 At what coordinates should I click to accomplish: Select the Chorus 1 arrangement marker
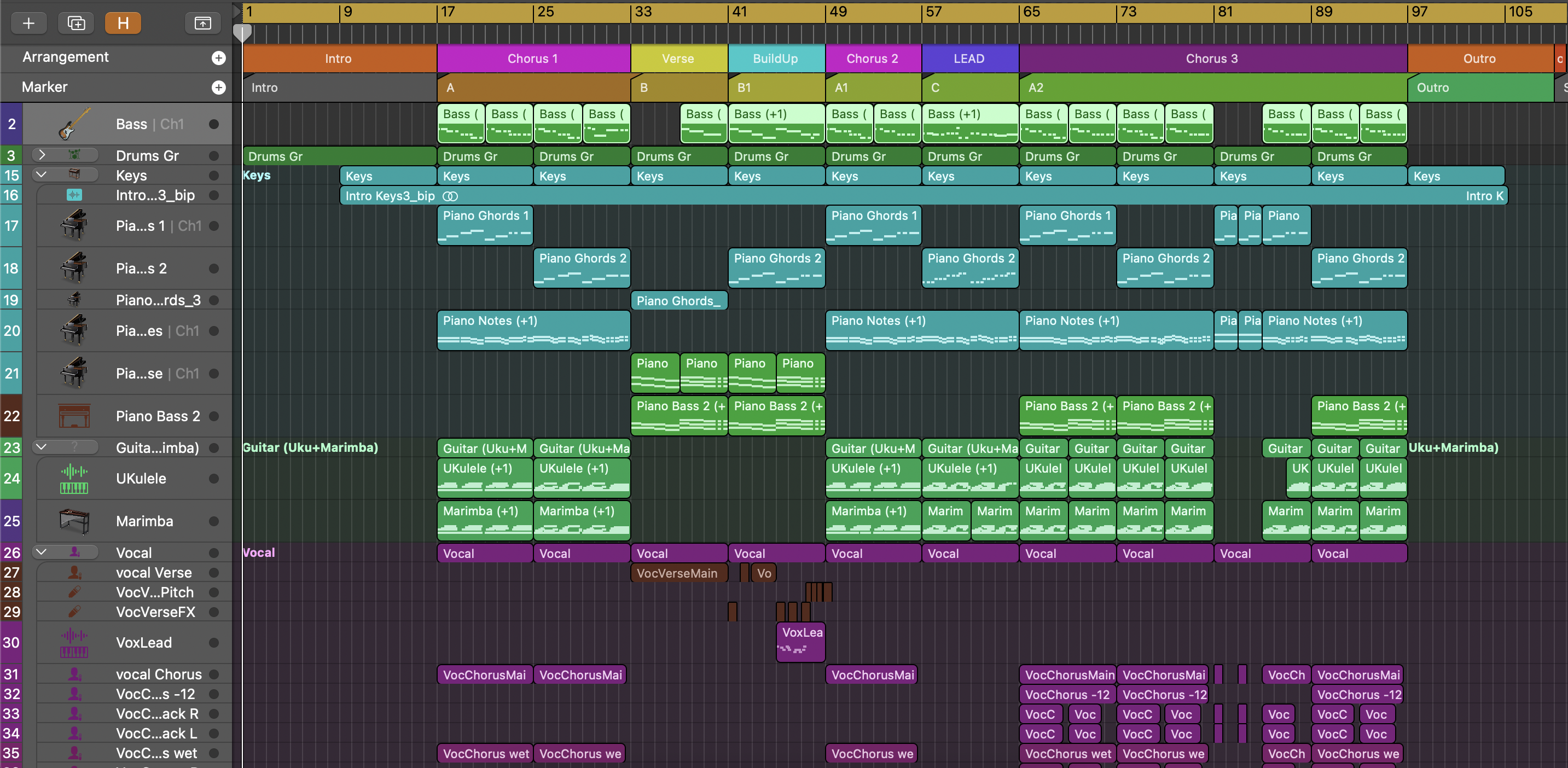point(533,59)
